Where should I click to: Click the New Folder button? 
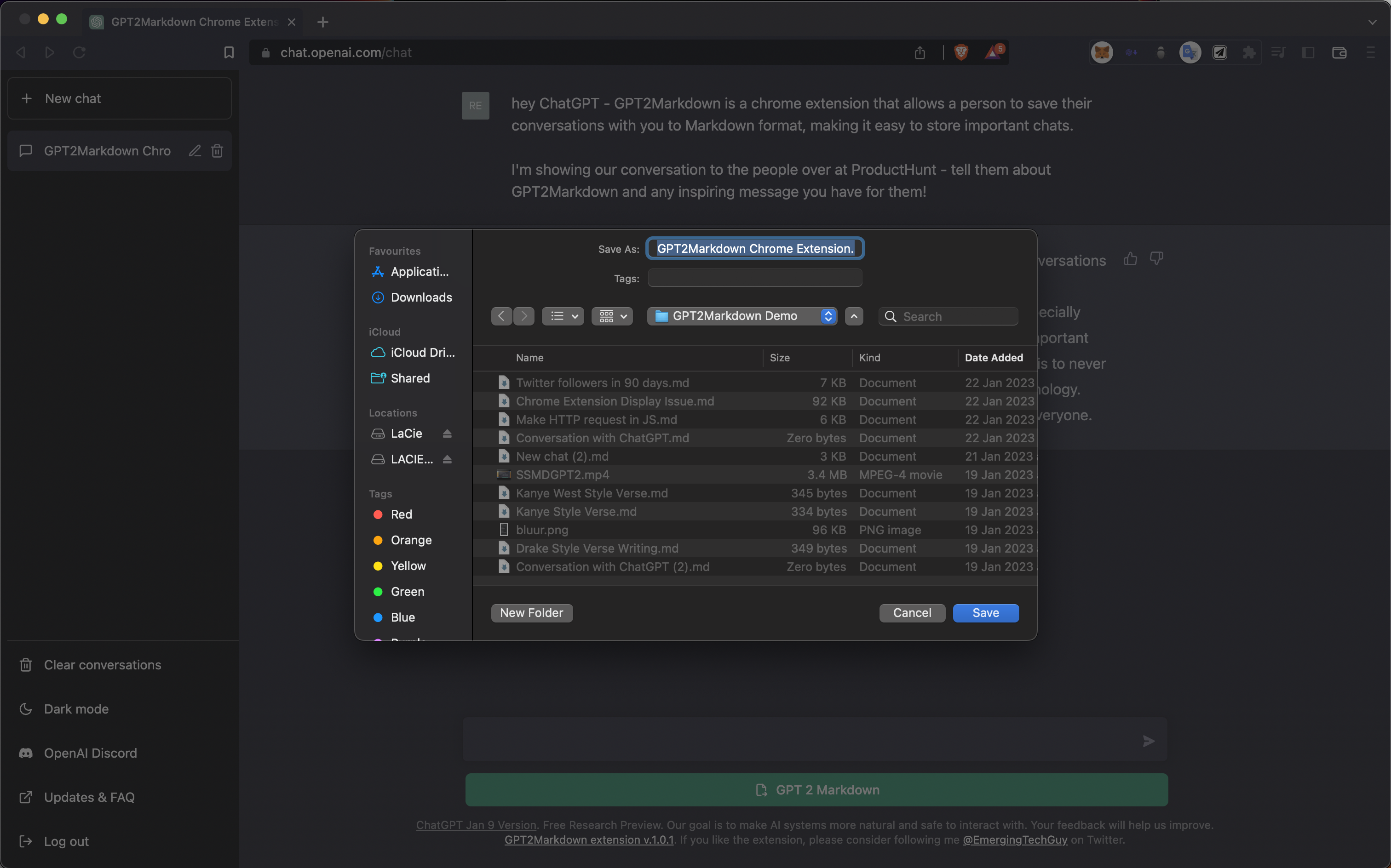click(531, 613)
